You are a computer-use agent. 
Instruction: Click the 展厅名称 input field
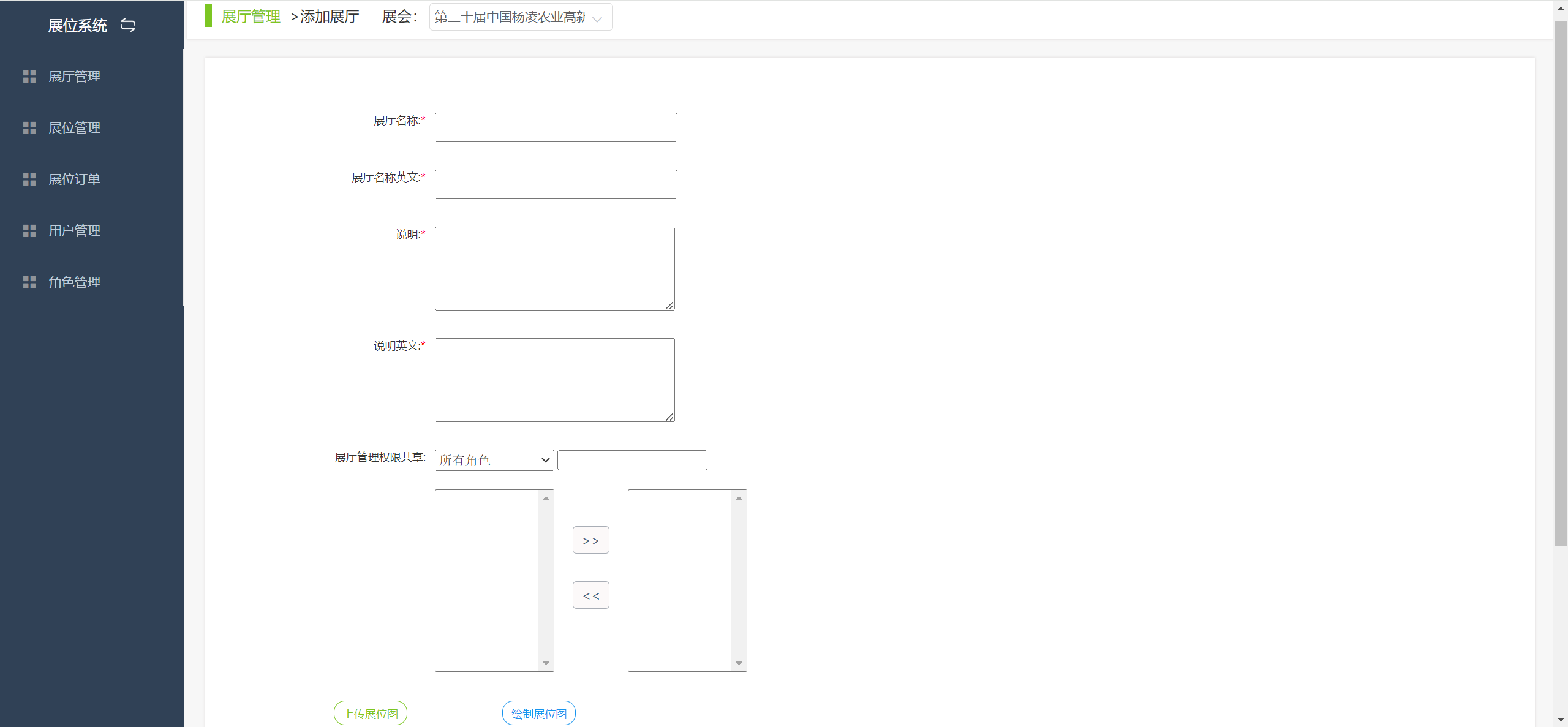(556, 127)
